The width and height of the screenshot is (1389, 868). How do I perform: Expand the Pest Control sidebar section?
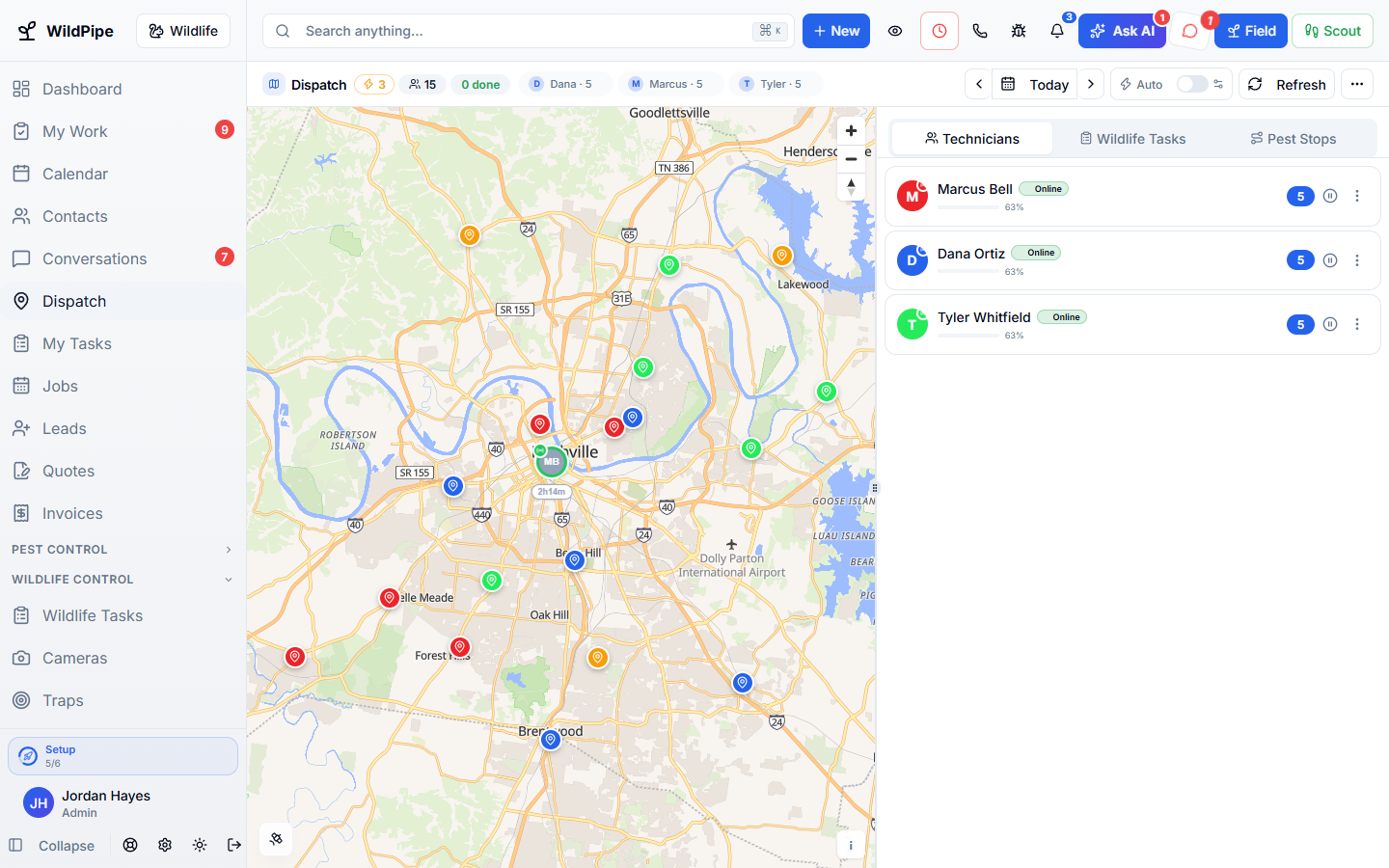123,550
